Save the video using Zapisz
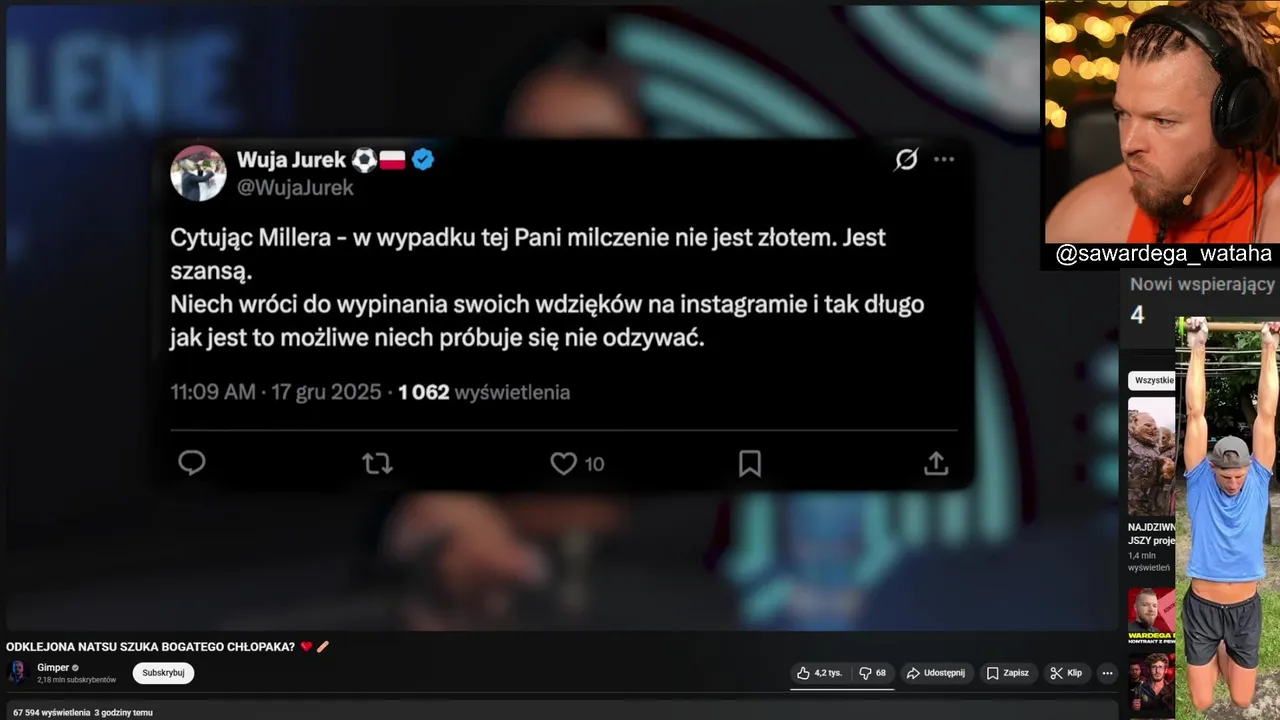The width and height of the screenshot is (1280, 720). (1008, 673)
